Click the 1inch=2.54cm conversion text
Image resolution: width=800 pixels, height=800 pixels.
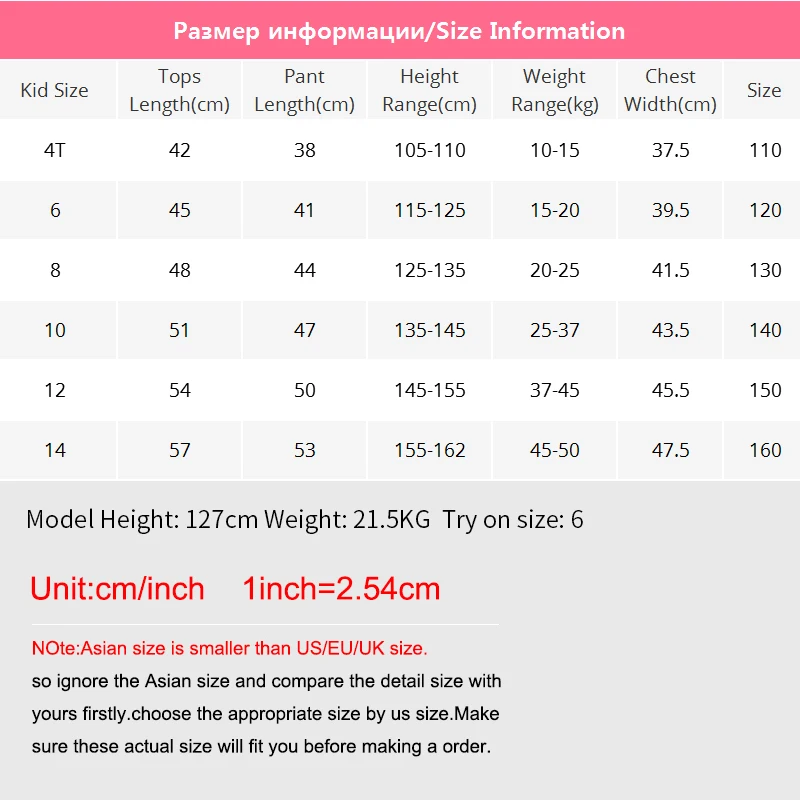[x=341, y=589]
